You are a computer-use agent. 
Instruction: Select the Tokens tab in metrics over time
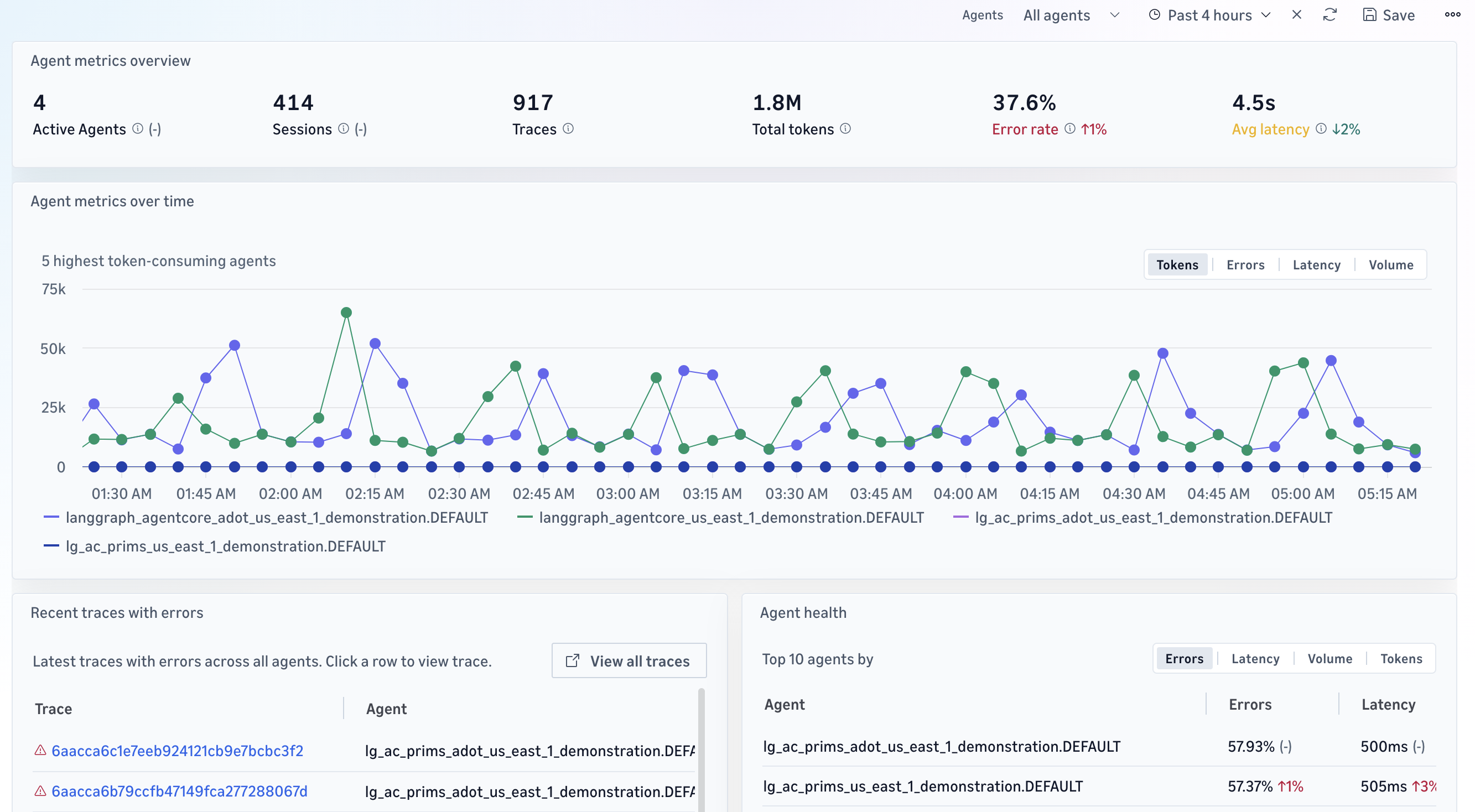pos(1177,264)
